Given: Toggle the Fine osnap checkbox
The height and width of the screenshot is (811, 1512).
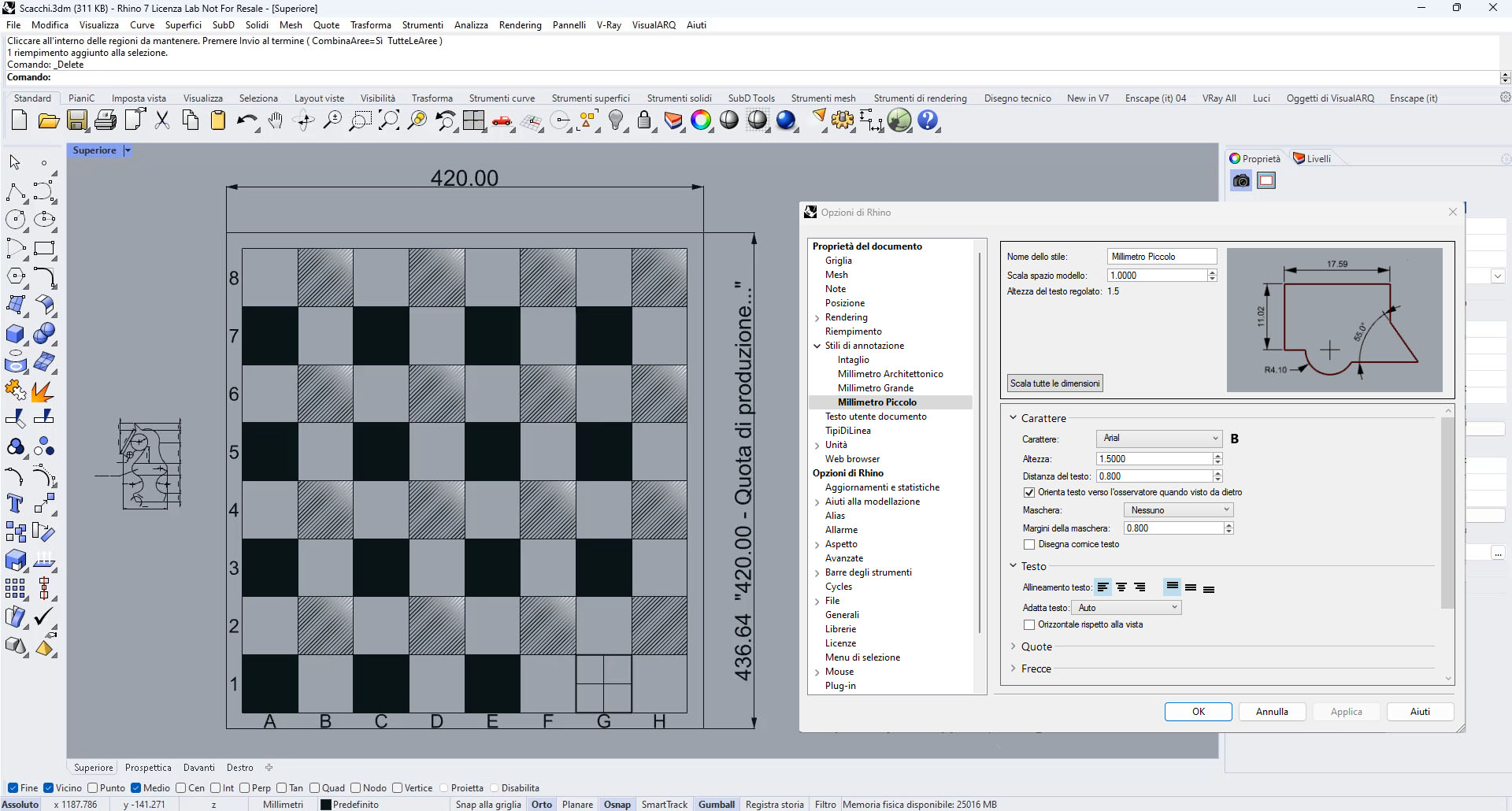Looking at the screenshot, I should pos(13,787).
